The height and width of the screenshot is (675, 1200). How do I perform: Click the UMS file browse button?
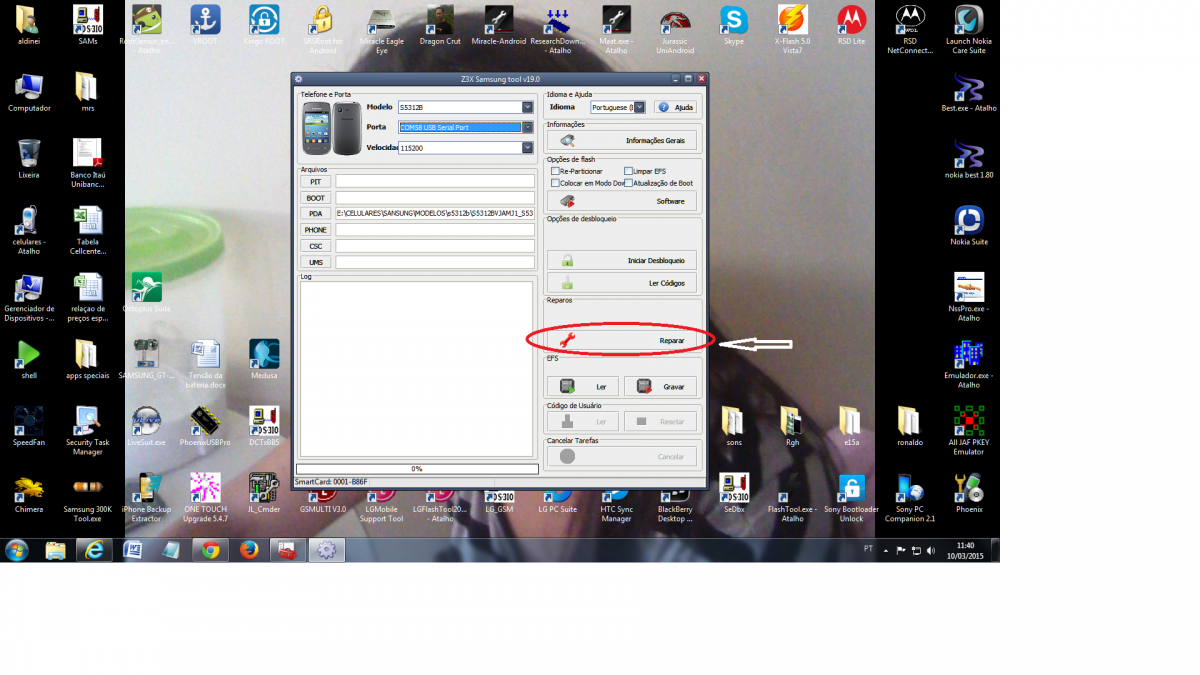316,262
